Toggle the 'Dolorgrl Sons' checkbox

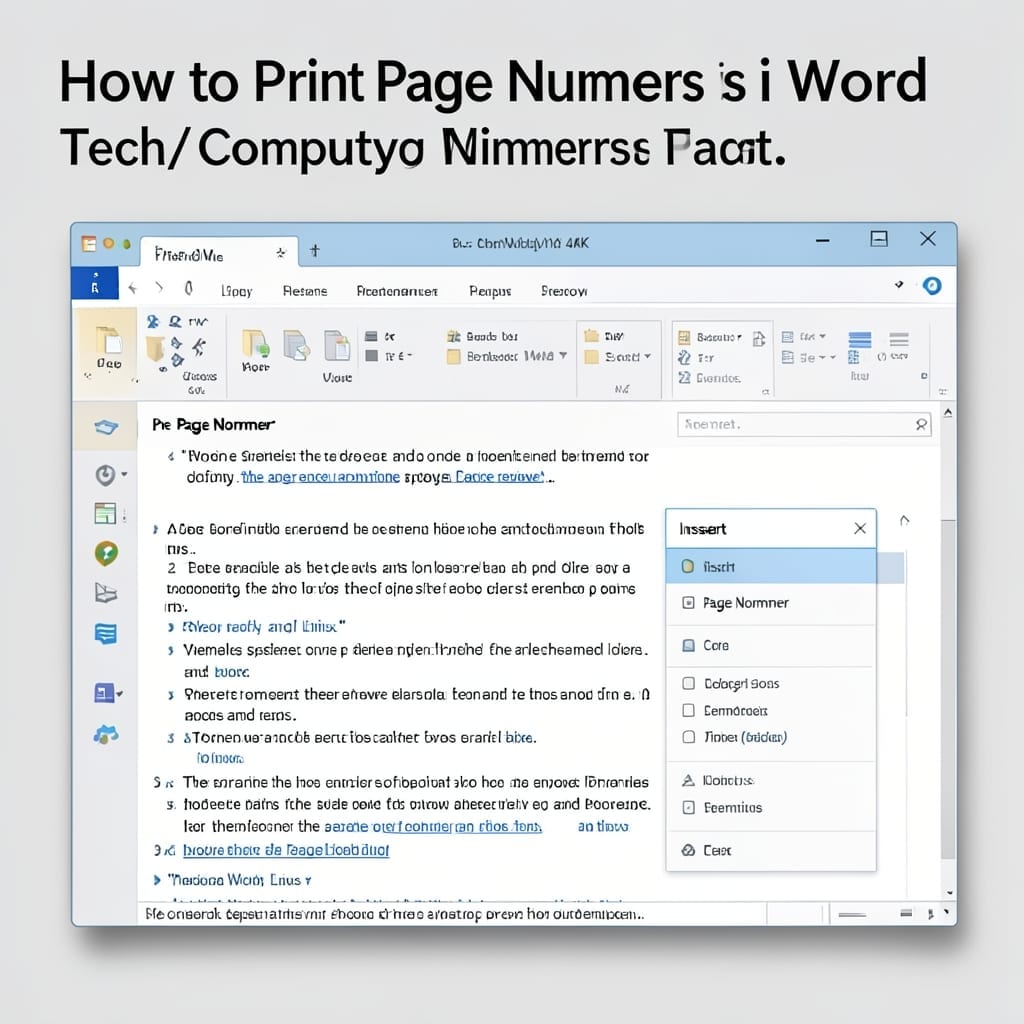coord(688,683)
